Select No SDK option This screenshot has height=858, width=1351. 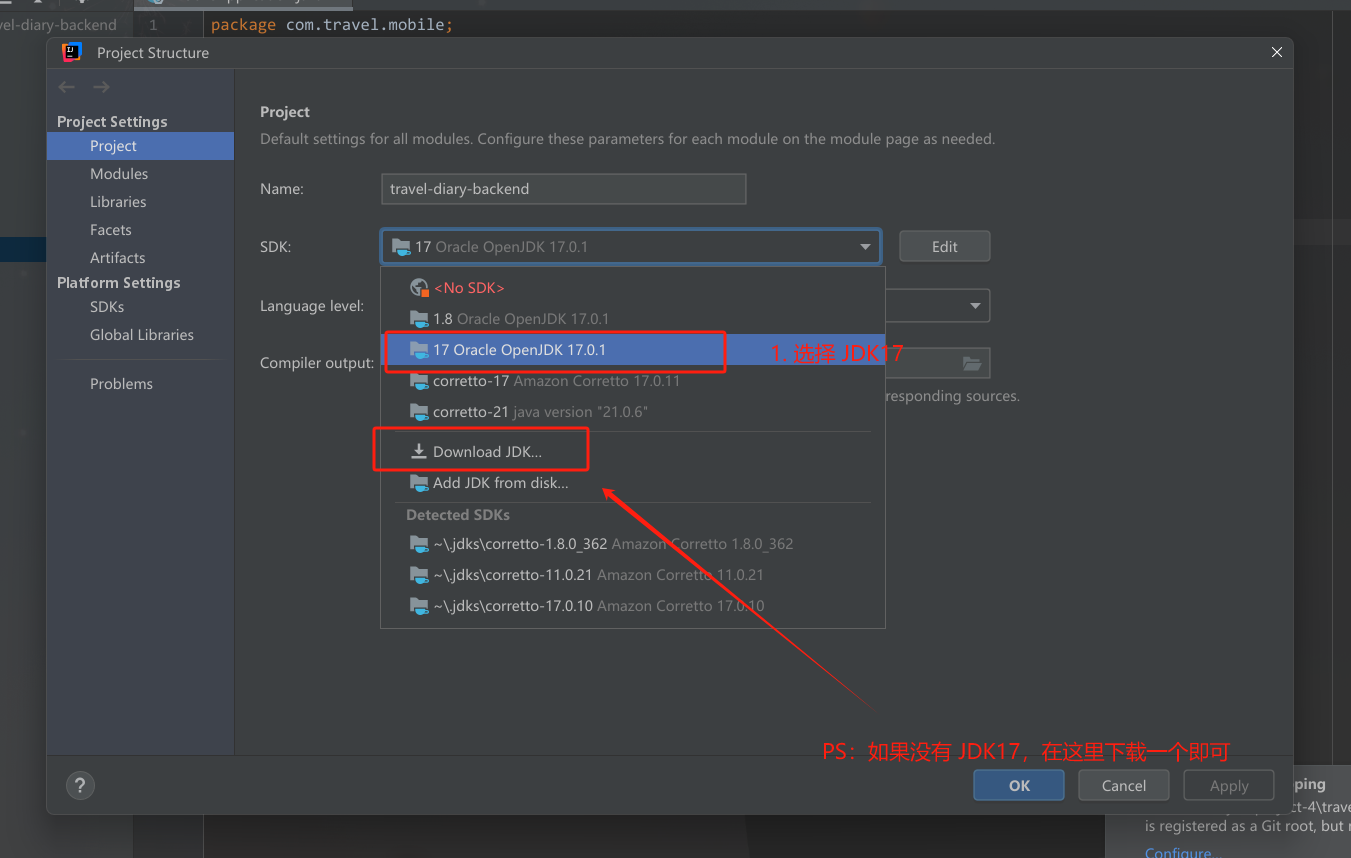point(633,288)
